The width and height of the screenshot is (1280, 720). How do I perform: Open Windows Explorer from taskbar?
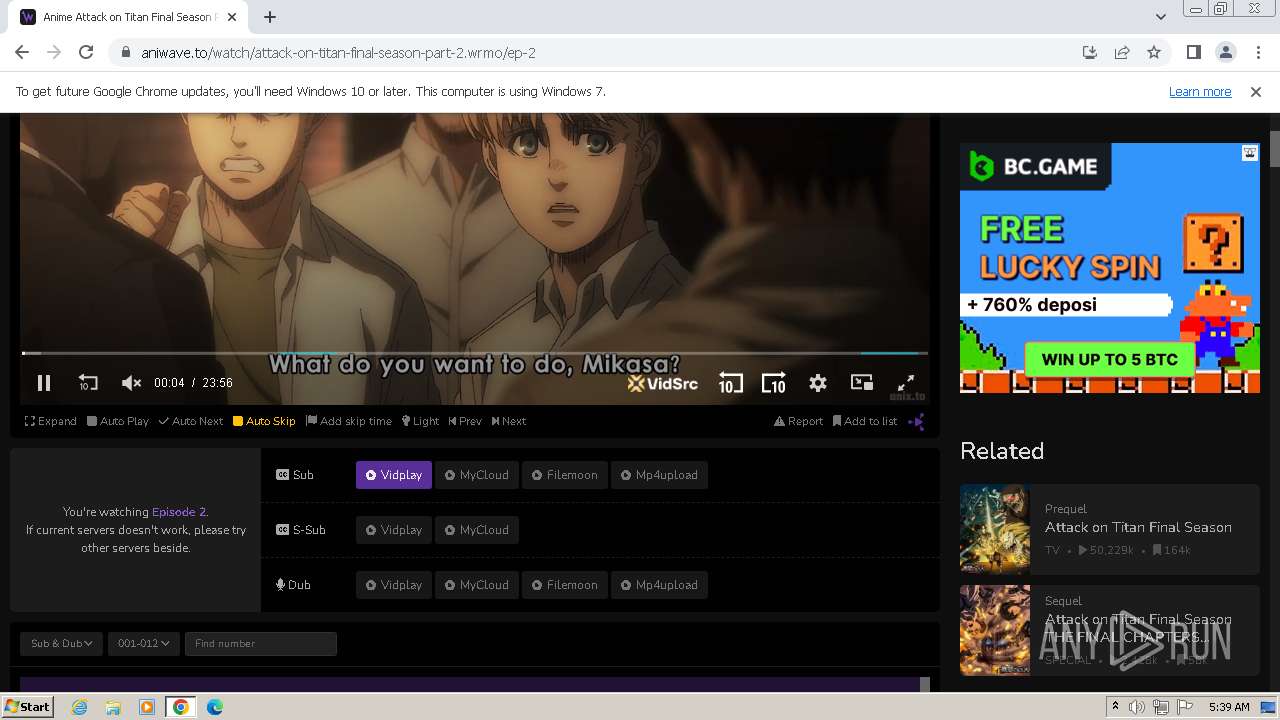(113, 707)
